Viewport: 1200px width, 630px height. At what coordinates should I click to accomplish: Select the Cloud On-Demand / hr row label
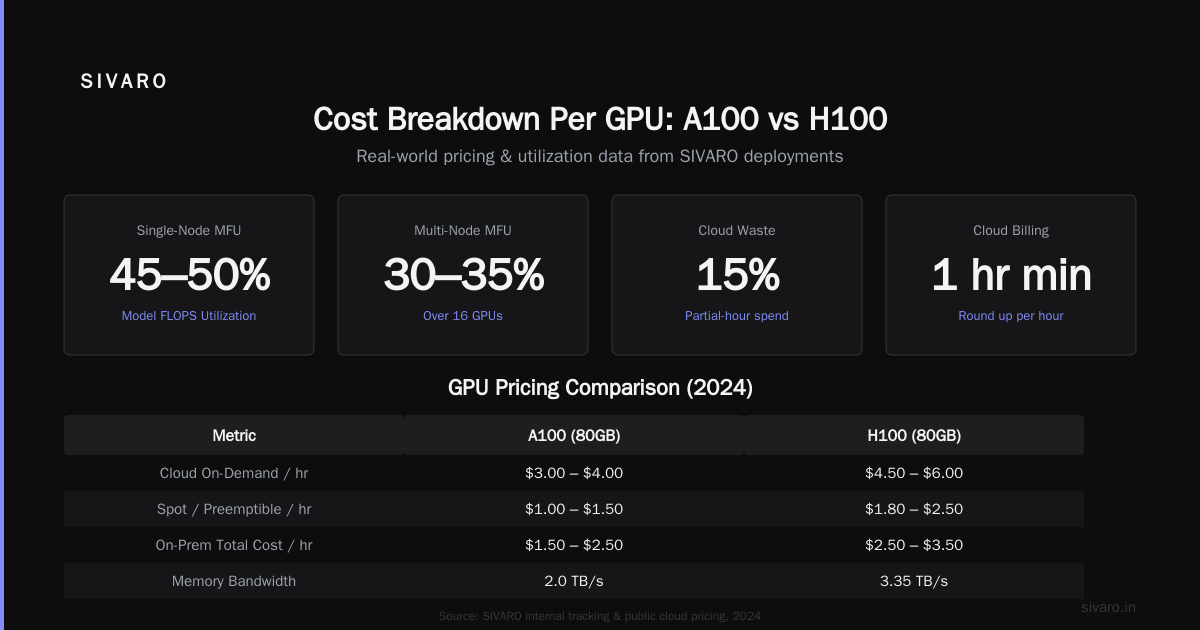pos(234,473)
